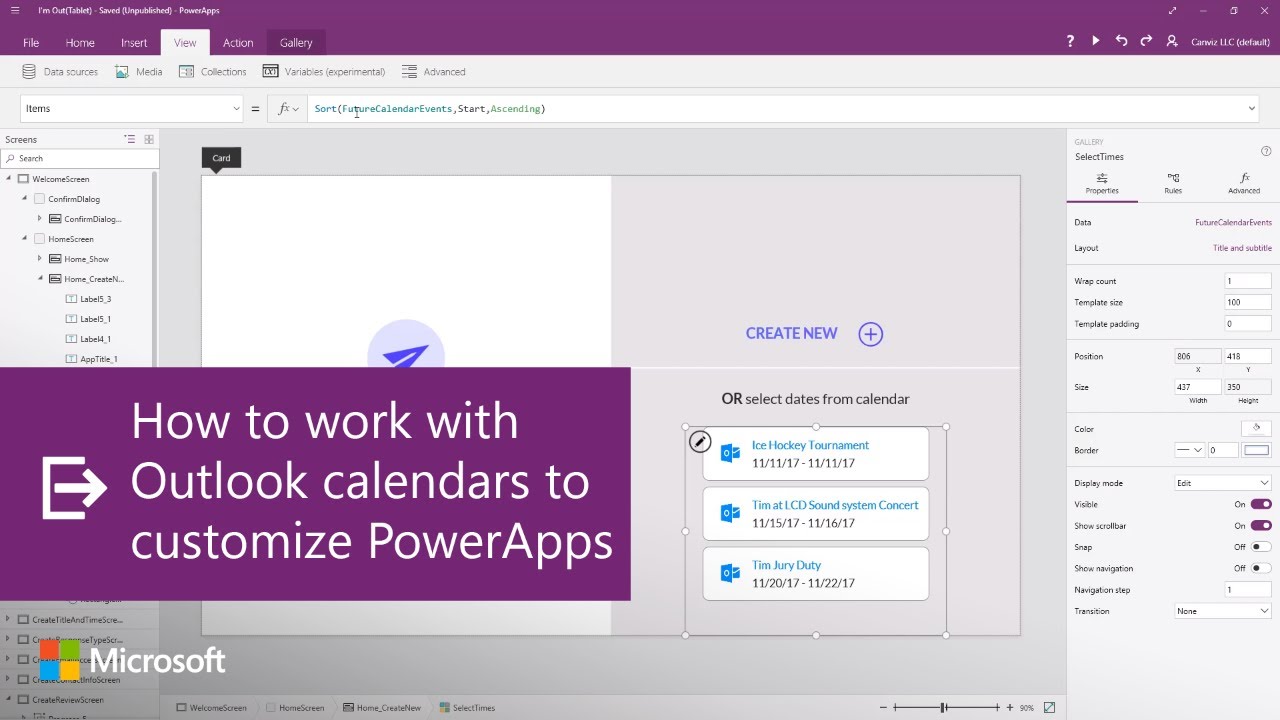Undo the last action
Image resolution: width=1280 pixels, height=720 pixels.
click(x=1121, y=42)
